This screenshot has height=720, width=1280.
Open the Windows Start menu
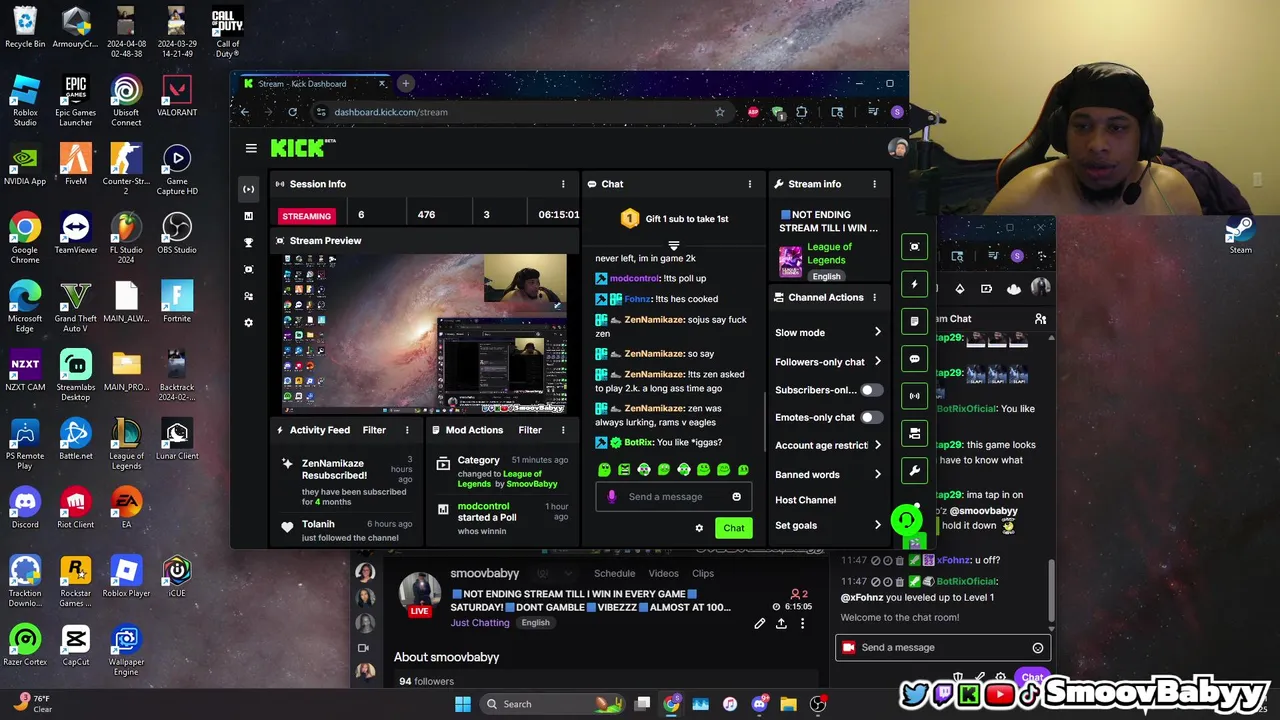tap(463, 704)
